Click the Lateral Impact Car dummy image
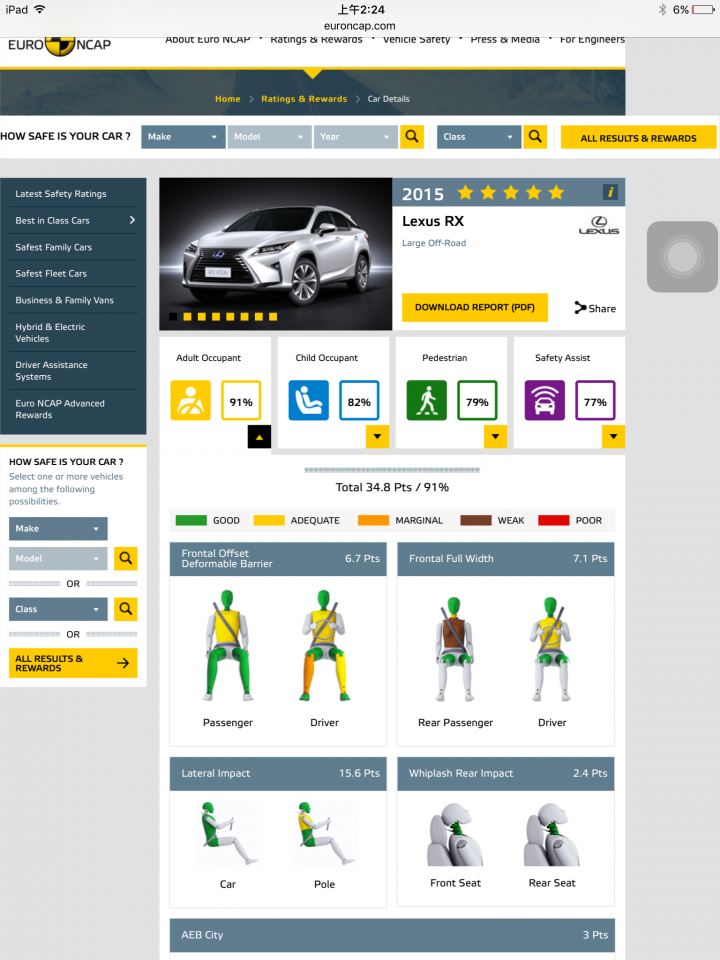This screenshot has height=960, width=720. coord(228,833)
